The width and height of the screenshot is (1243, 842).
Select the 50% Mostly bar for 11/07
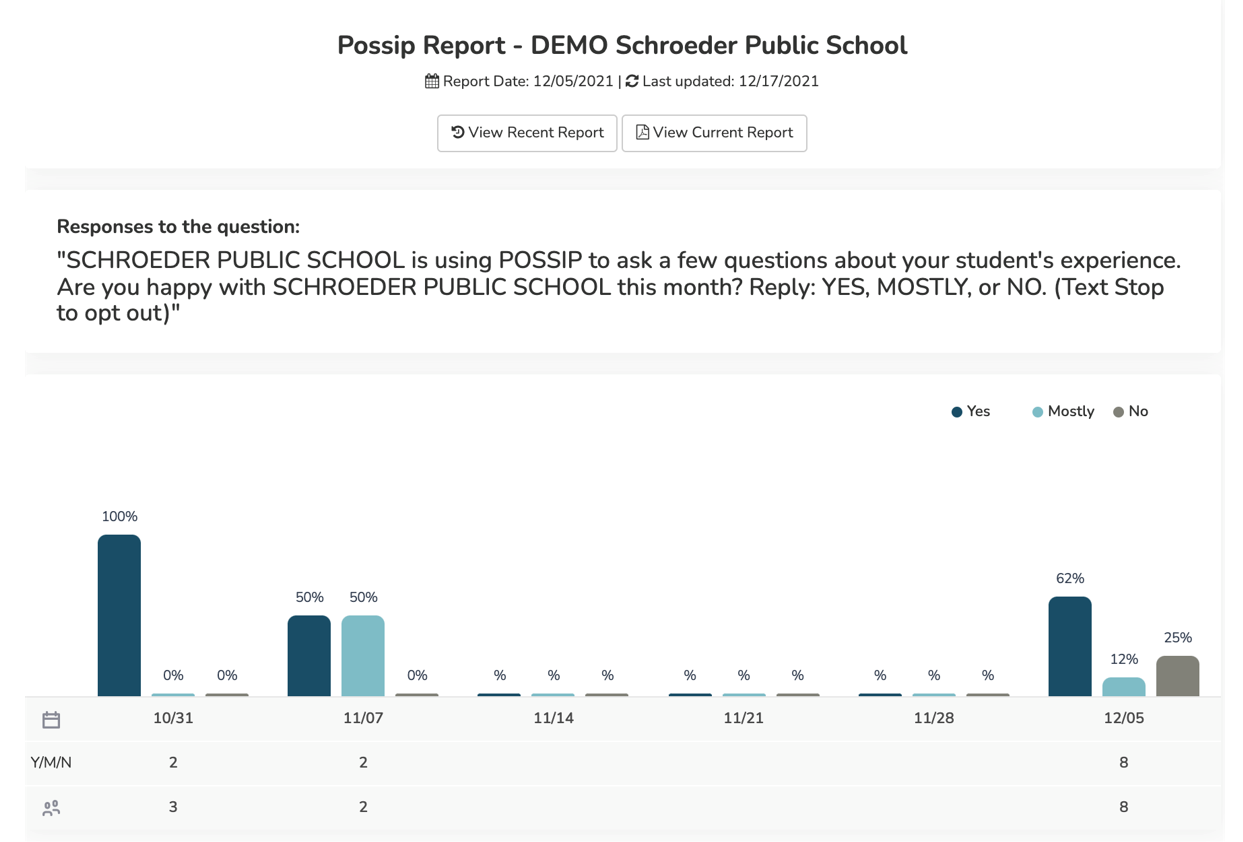[x=363, y=655]
